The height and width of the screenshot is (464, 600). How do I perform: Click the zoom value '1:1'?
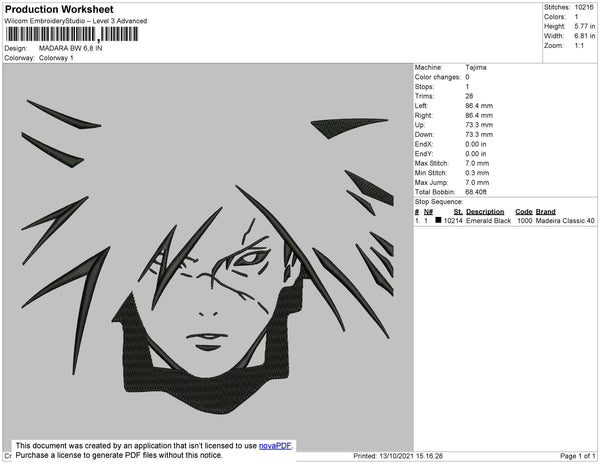(x=579, y=46)
